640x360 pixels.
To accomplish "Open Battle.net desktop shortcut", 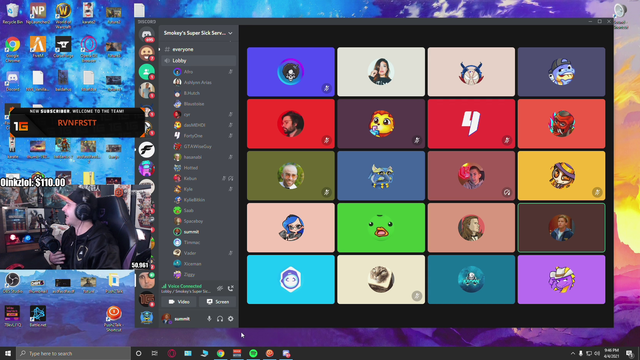I will 38,317.
